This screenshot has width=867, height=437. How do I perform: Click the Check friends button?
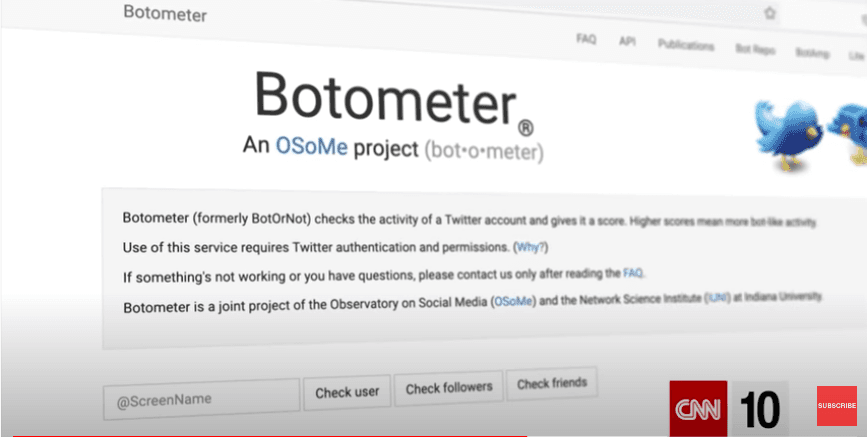[x=552, y=383]
